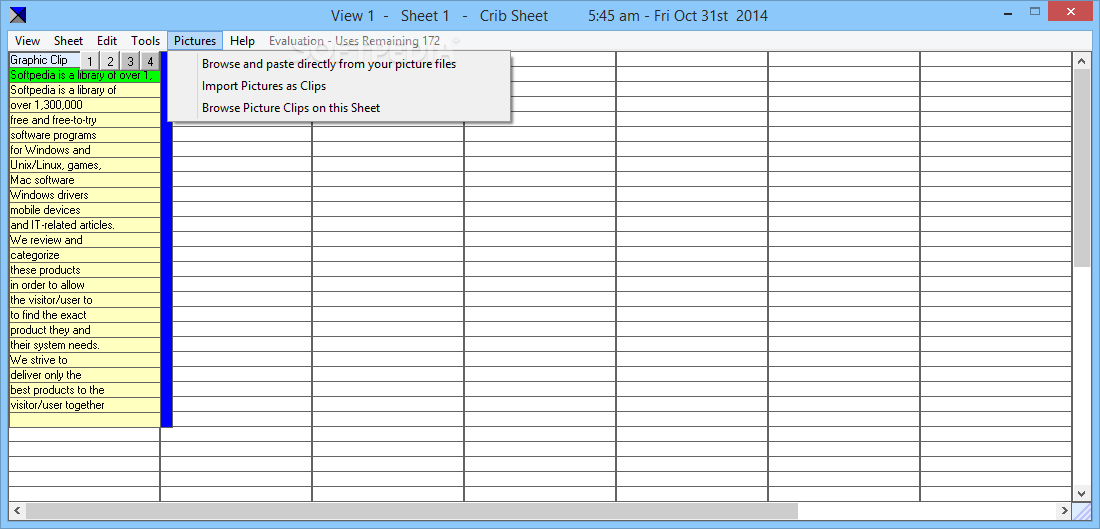
Task: Close the Pictures menu
Action: point(195,41)
